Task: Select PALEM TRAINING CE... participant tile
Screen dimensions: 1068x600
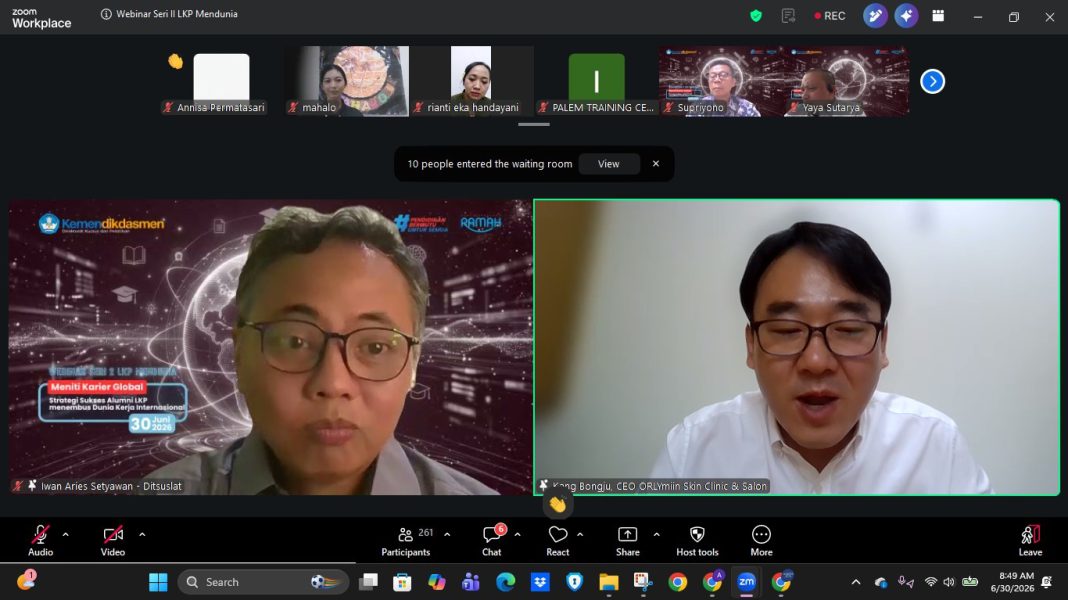Action: tap(597, 81)
